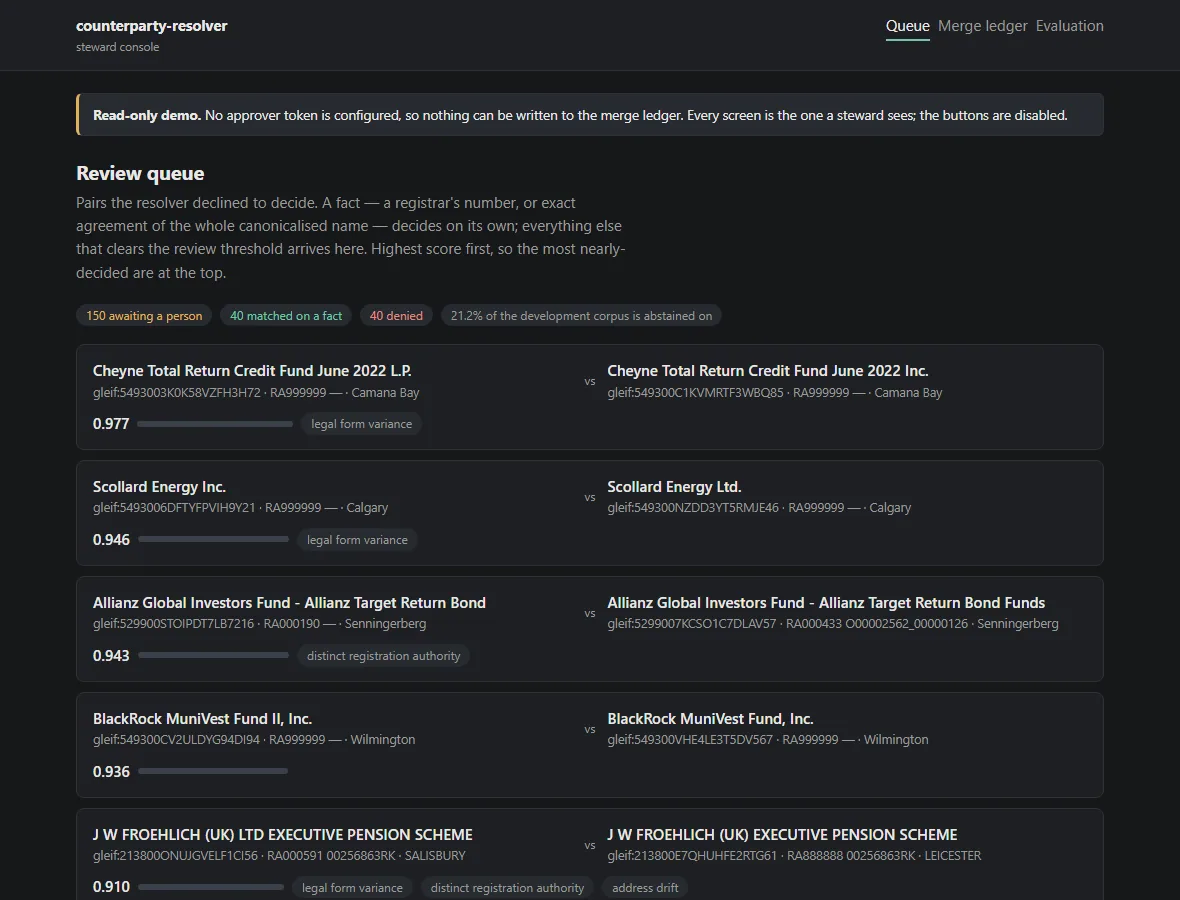Open BlackRock MuniVest Fund, Inc. record
This screenshot has width=1180, height=900.
click(x=710, y=719)
